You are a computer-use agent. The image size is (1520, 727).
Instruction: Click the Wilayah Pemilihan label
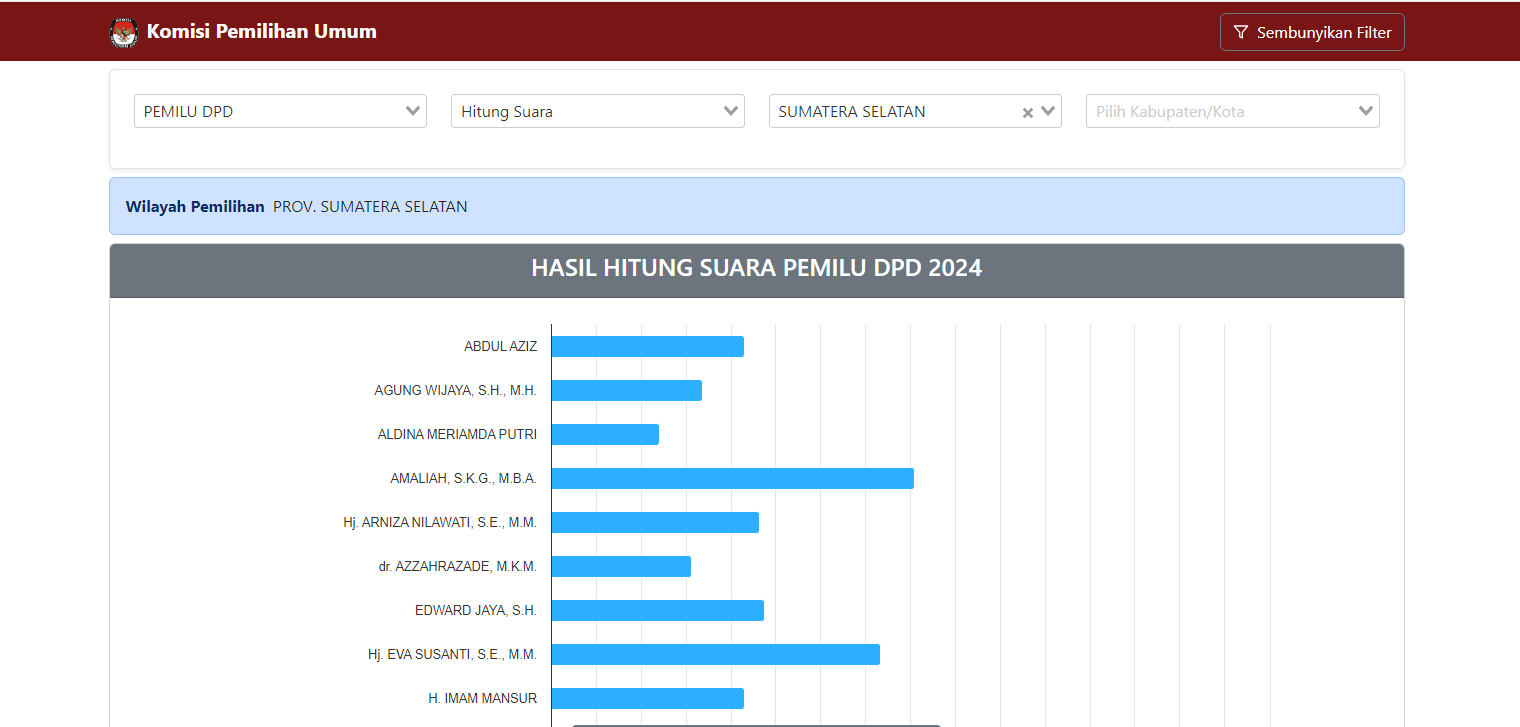[195, 207]
